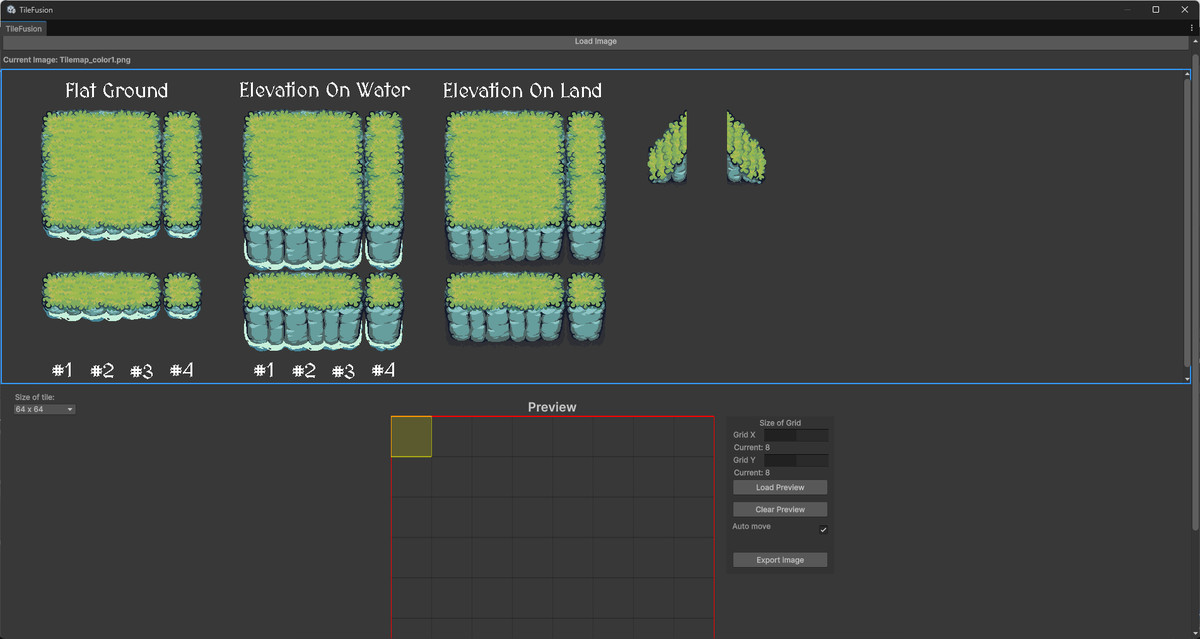Open the tab options kebab menu
The height and width of the screenshot is (639, 1200).
tap(1192, 29)
